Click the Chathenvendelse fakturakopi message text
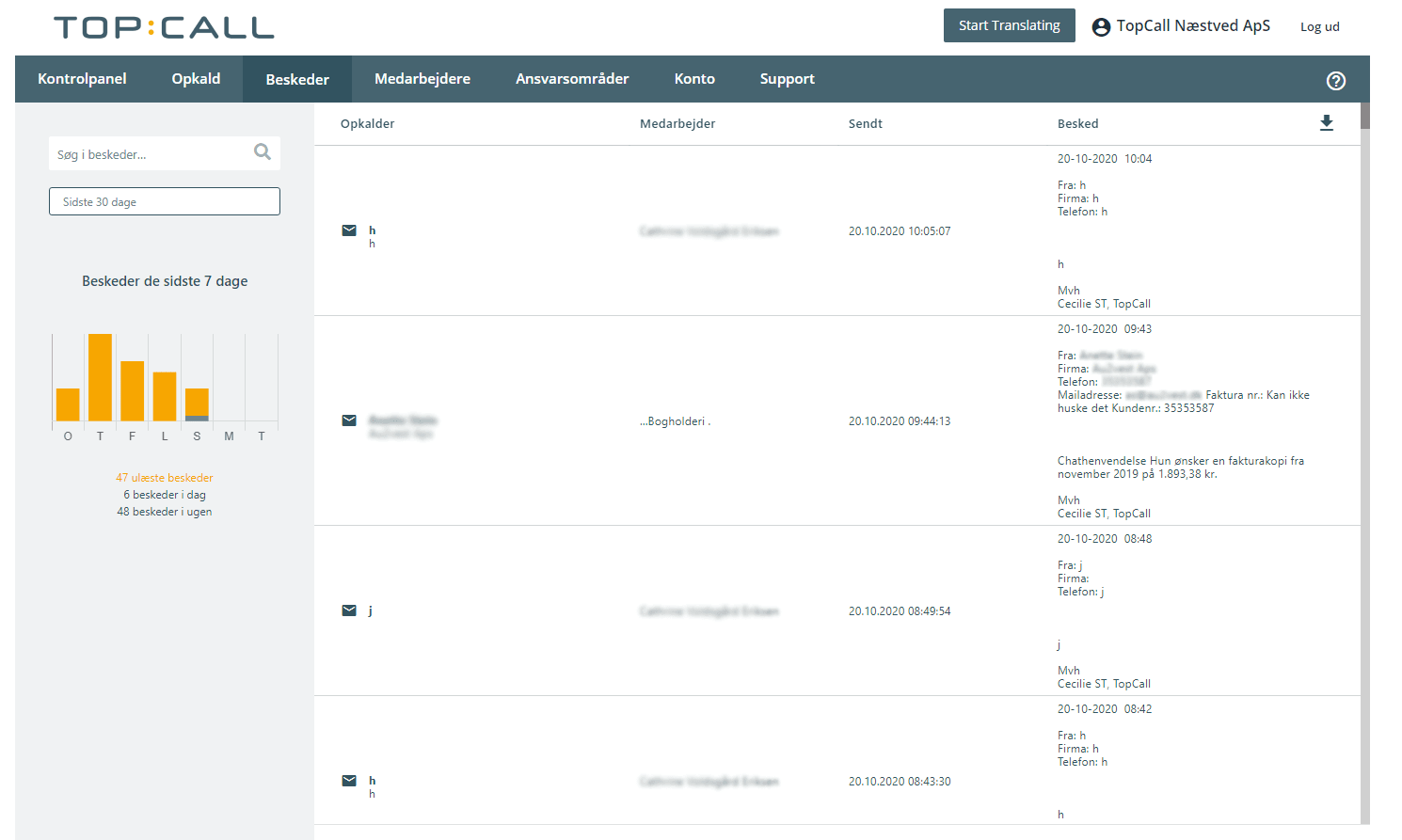Image resolution: width=1402 pixels, height=840 pixels. 1181,468
